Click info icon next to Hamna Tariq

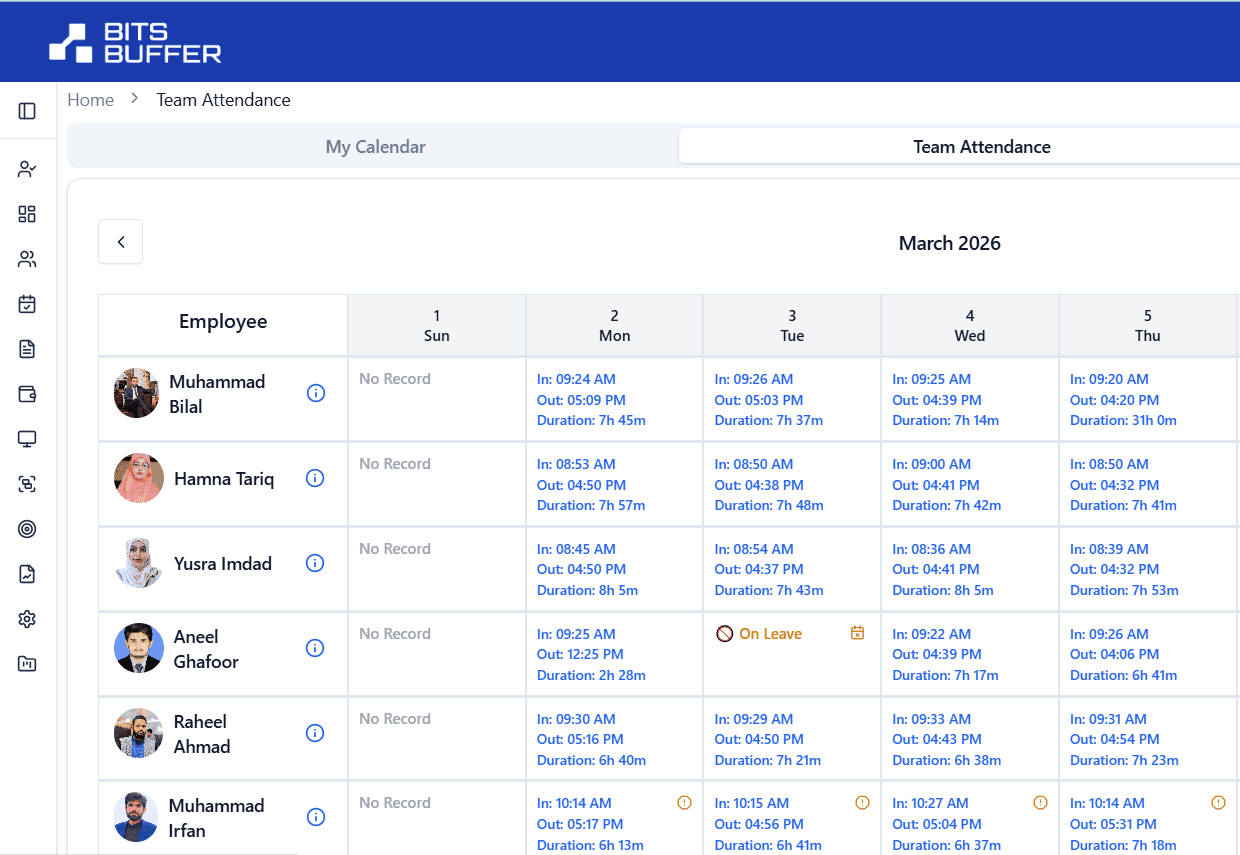pyautogui.click(x=315, y=478)
